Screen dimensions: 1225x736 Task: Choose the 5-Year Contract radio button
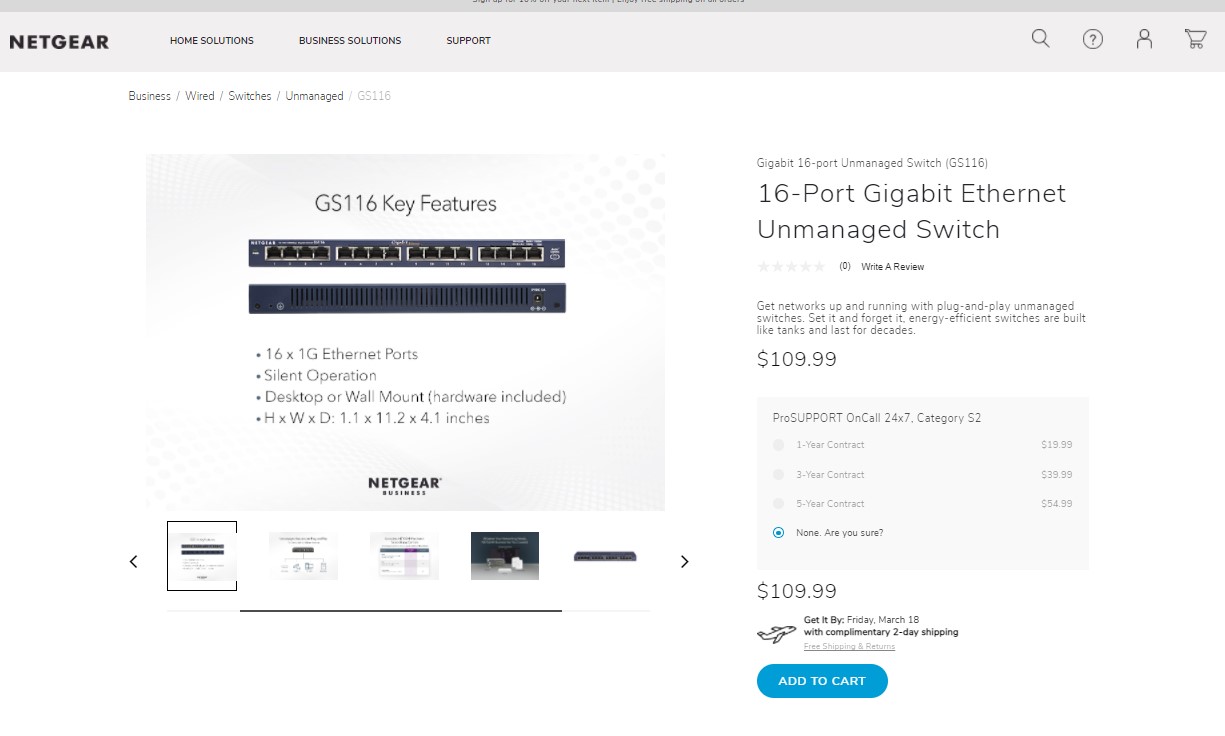point(779,504)
